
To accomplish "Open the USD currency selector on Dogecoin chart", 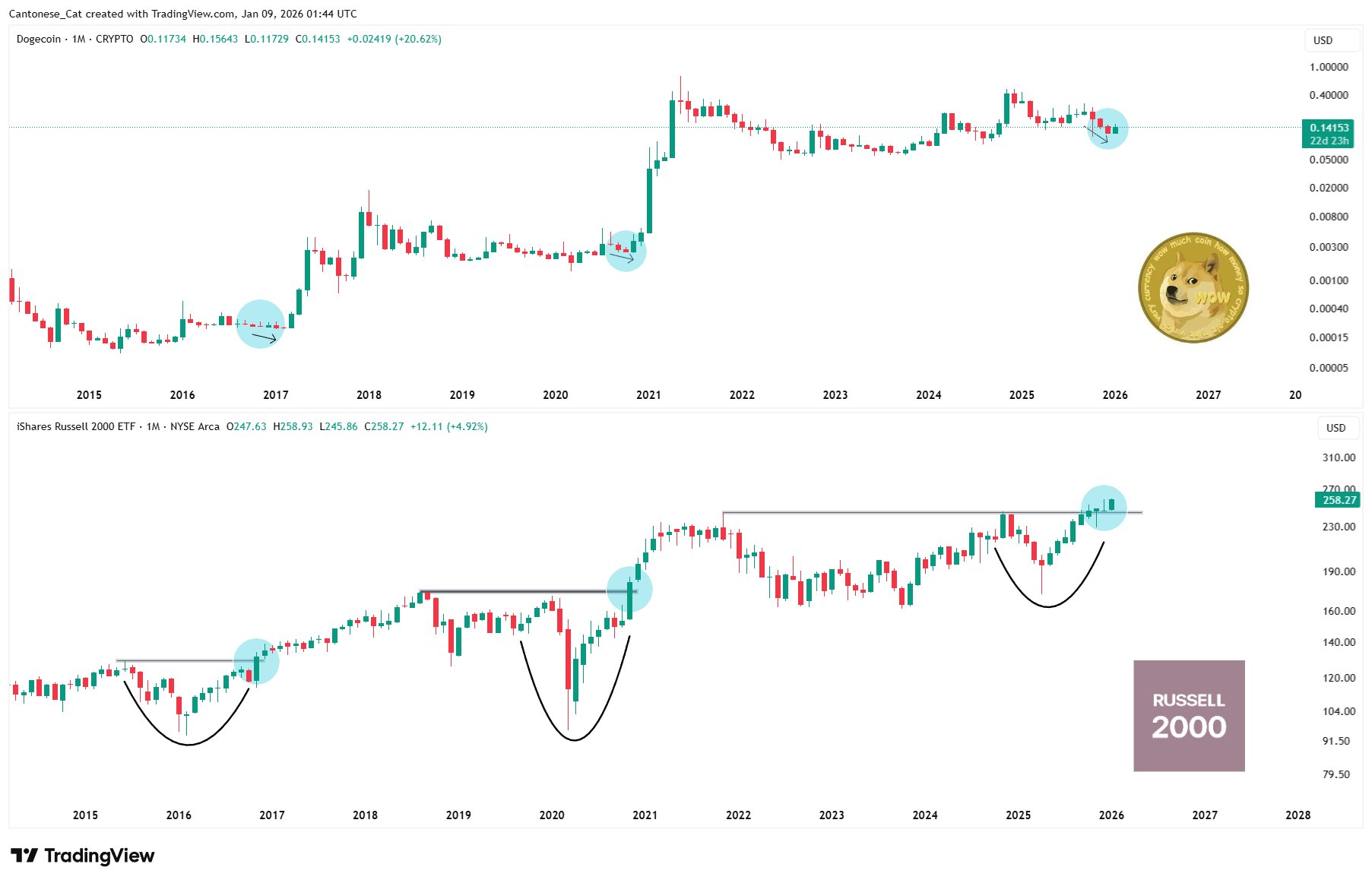I will (1323, 40).
